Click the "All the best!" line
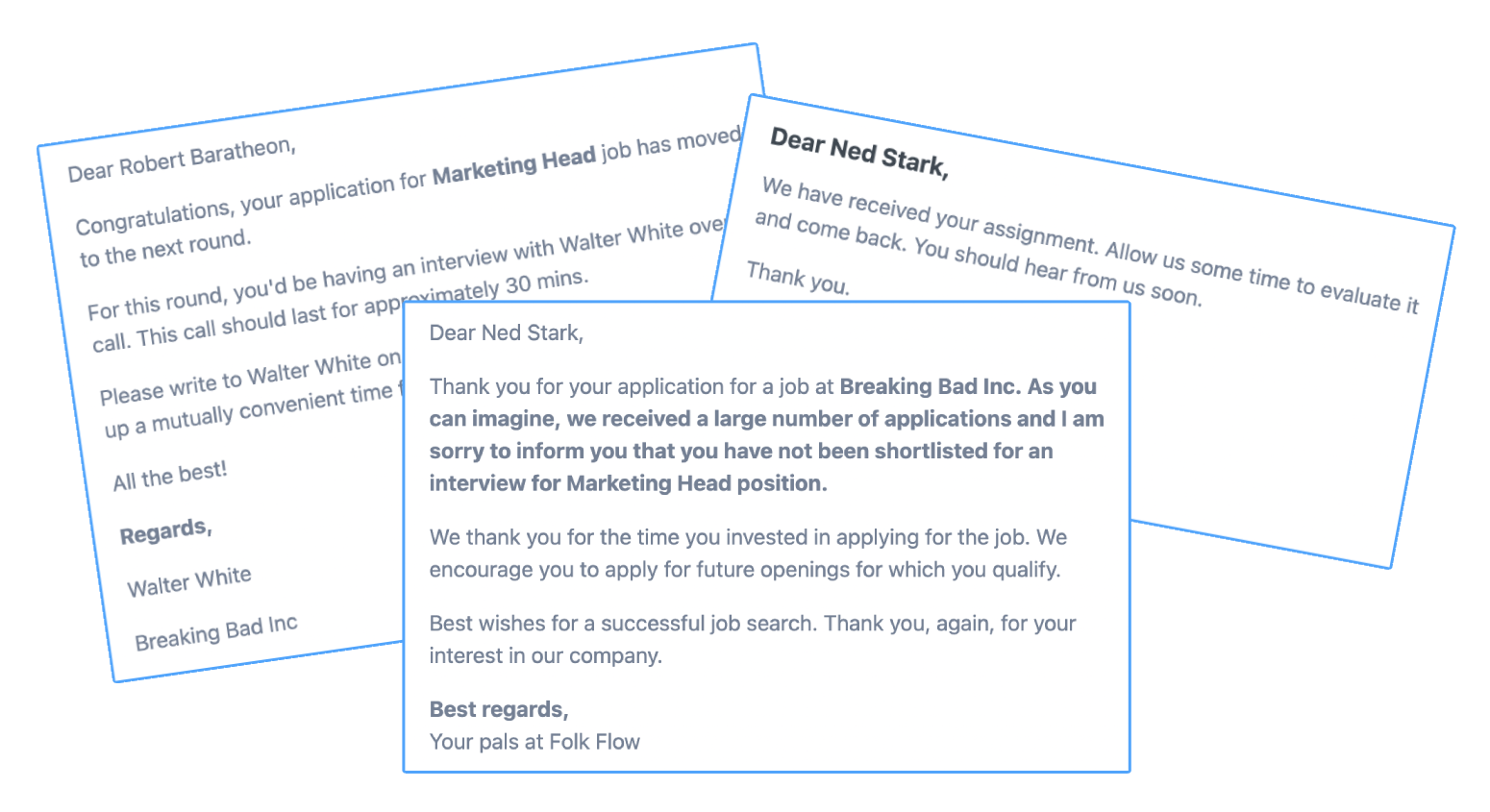 [169, 476]
